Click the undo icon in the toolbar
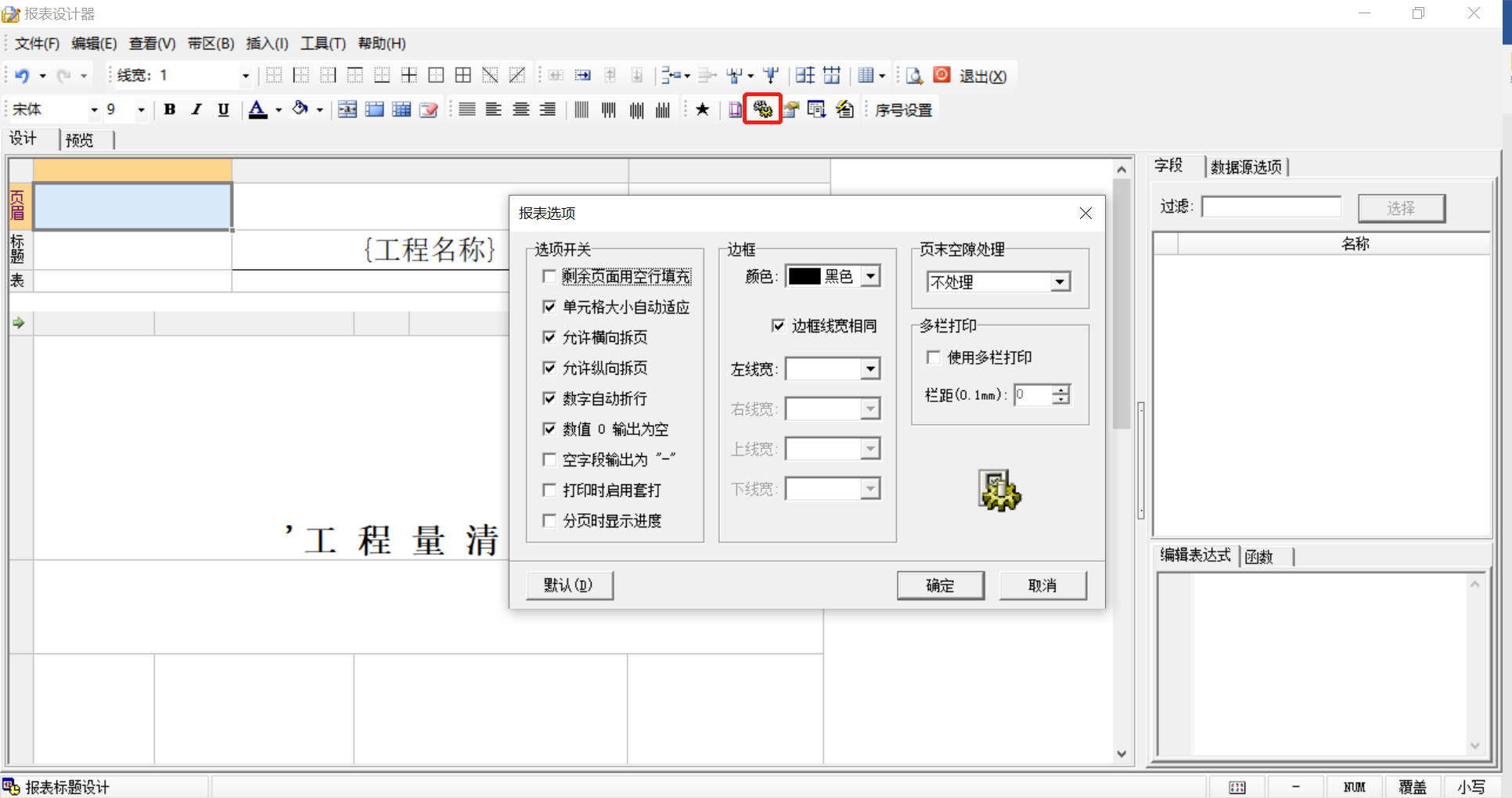This screenshot has height=798, width=1512. pos(23,75)
